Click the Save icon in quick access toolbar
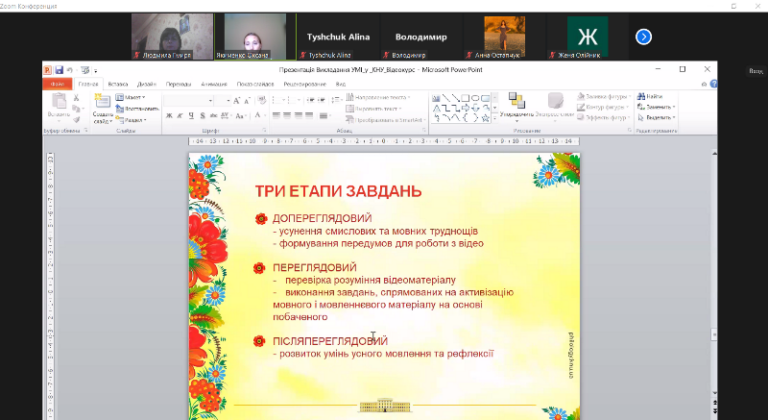Image resolution: width=768 pixels, height=420 pixels. [x=59, y=70]
